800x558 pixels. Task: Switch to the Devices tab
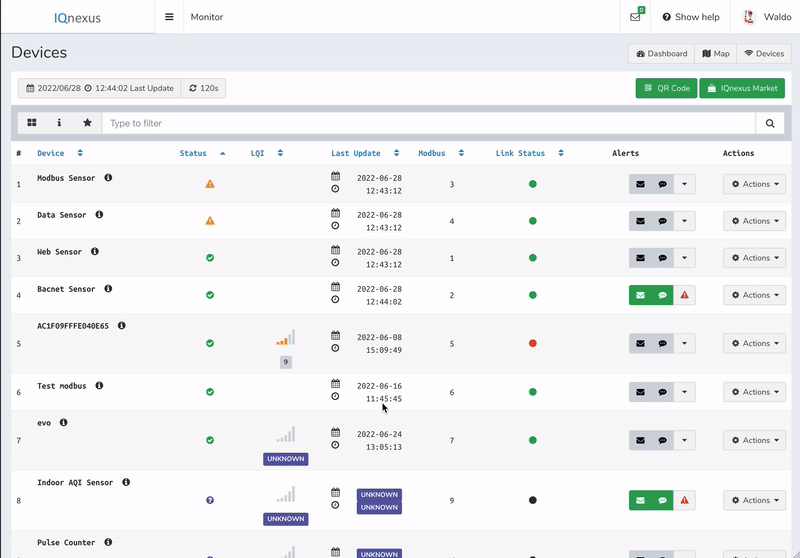764,54
